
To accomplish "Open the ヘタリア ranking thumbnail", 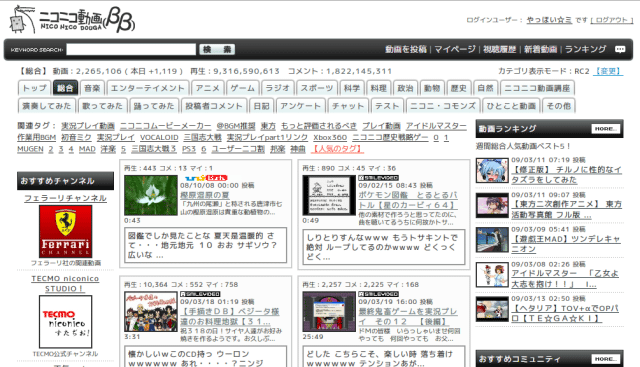I will tap(492, 309).
